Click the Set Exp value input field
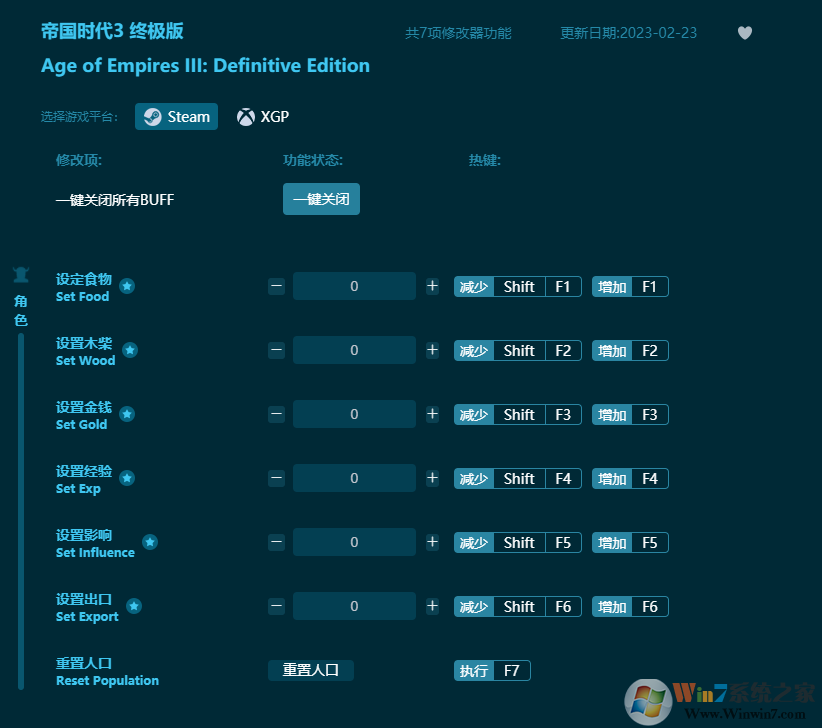Screen dimensions: 822x728 pyautogui.click(x=354, y=478)
